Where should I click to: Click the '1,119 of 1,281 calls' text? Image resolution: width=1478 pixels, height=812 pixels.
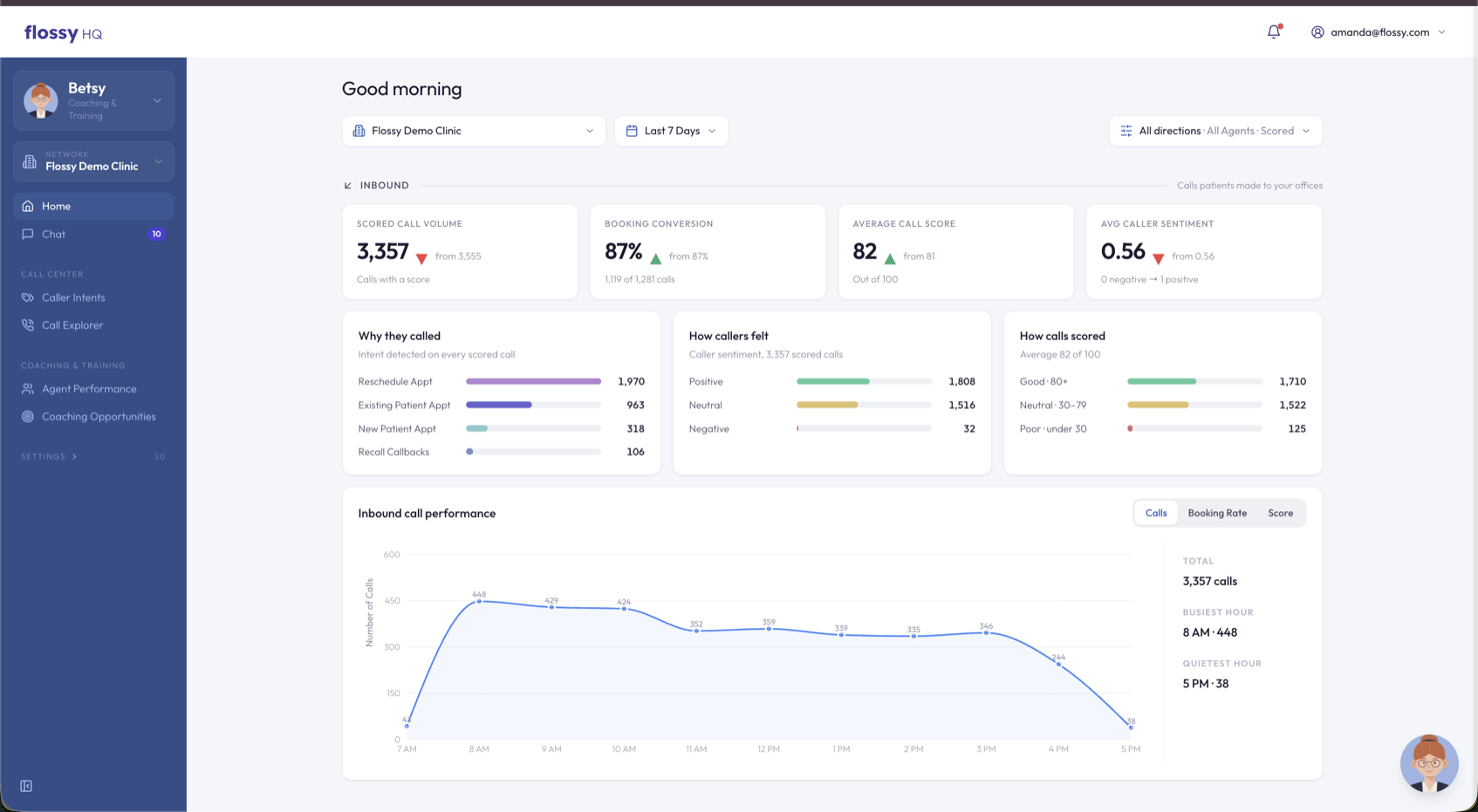tap(640, 279)
